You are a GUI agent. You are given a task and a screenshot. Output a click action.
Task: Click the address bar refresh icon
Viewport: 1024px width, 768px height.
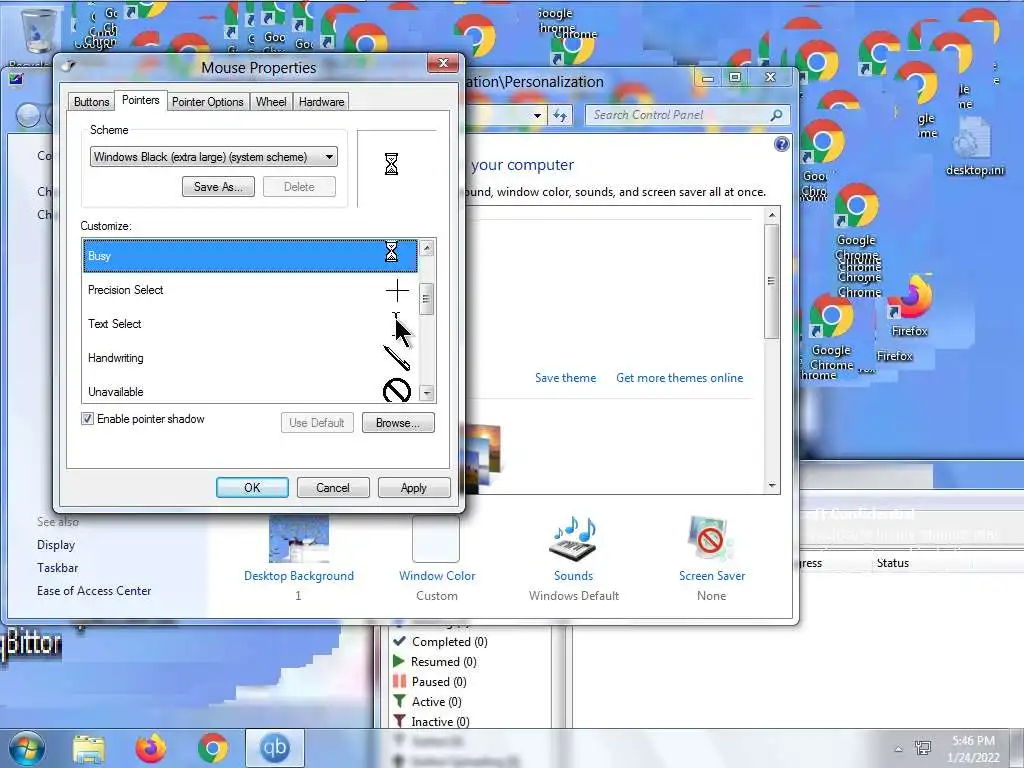tap(560, 116)
